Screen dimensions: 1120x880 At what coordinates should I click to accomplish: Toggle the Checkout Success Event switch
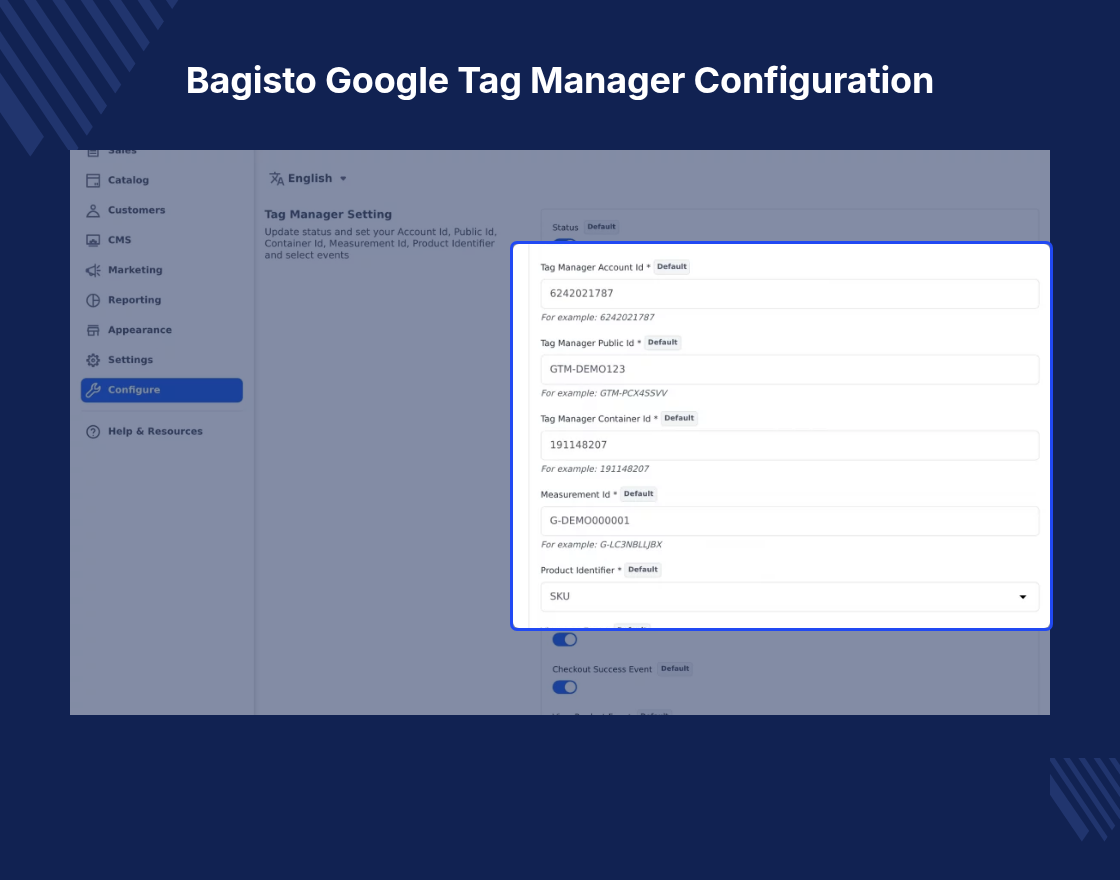coord(564,687)
